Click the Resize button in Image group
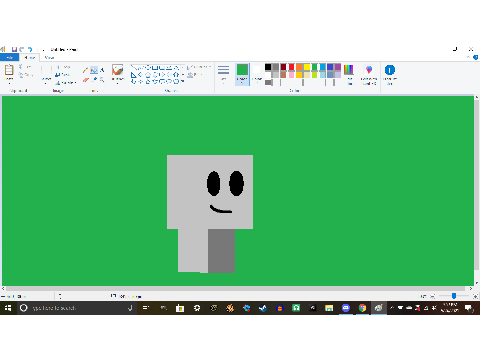 (63, 75)
